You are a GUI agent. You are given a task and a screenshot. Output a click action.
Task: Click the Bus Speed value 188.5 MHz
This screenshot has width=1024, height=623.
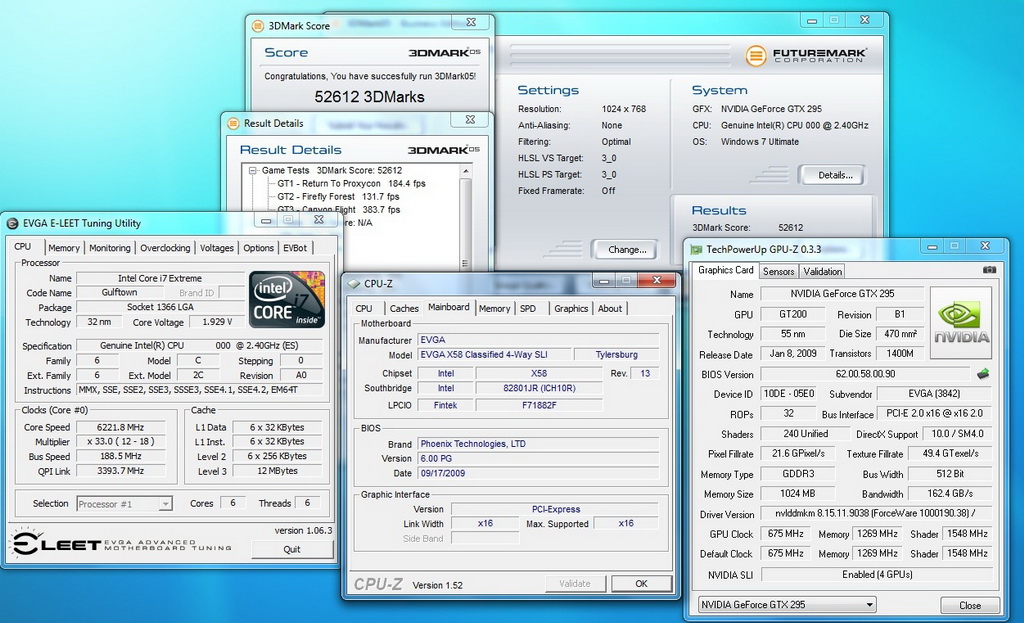pyautogui.click(x=120, y=456)
